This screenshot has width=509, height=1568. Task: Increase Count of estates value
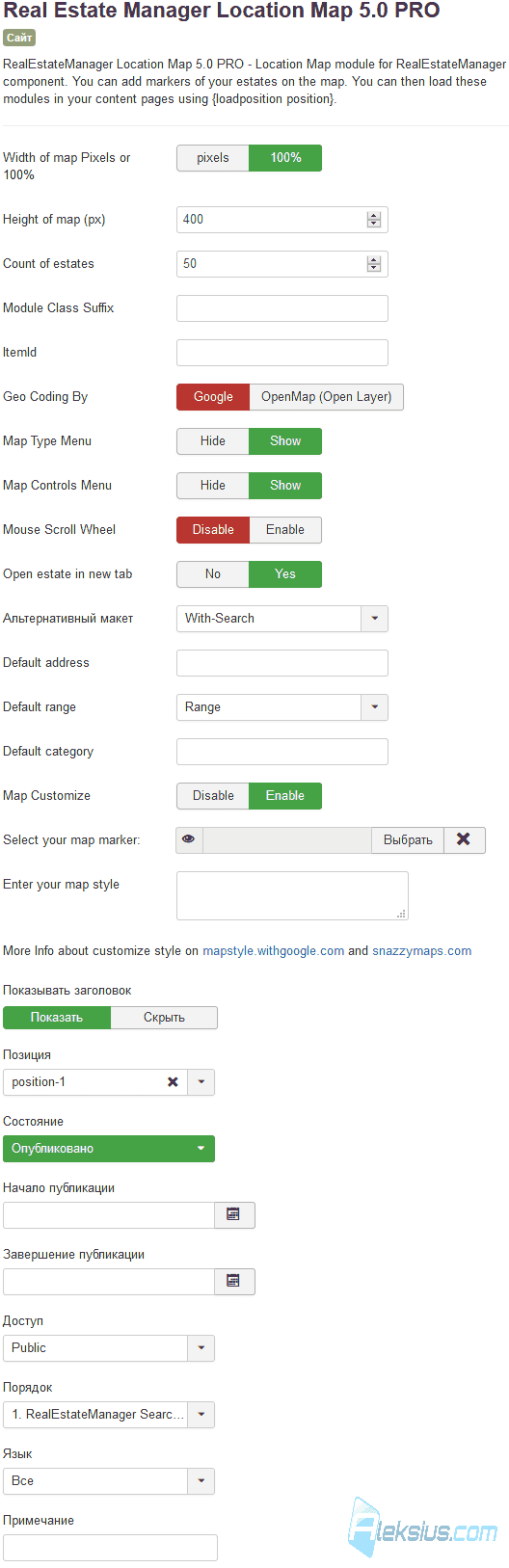coord(374,260)
